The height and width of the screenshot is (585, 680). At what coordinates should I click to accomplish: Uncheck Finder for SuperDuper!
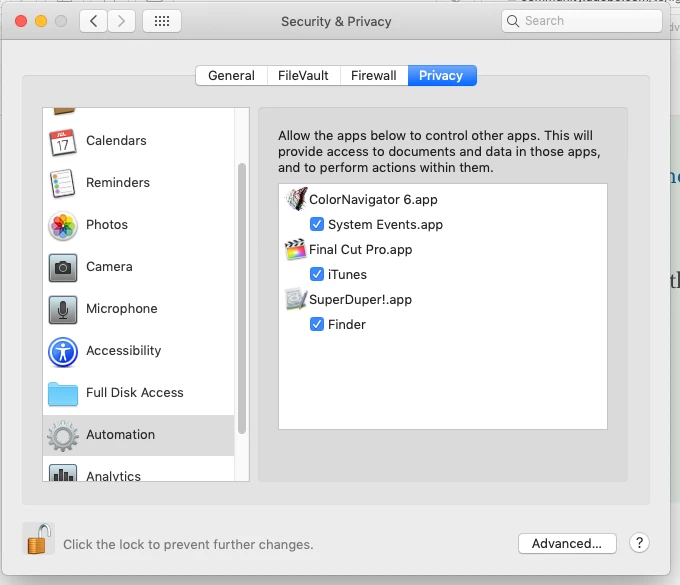pyautogui.click(x=317, y=324)
